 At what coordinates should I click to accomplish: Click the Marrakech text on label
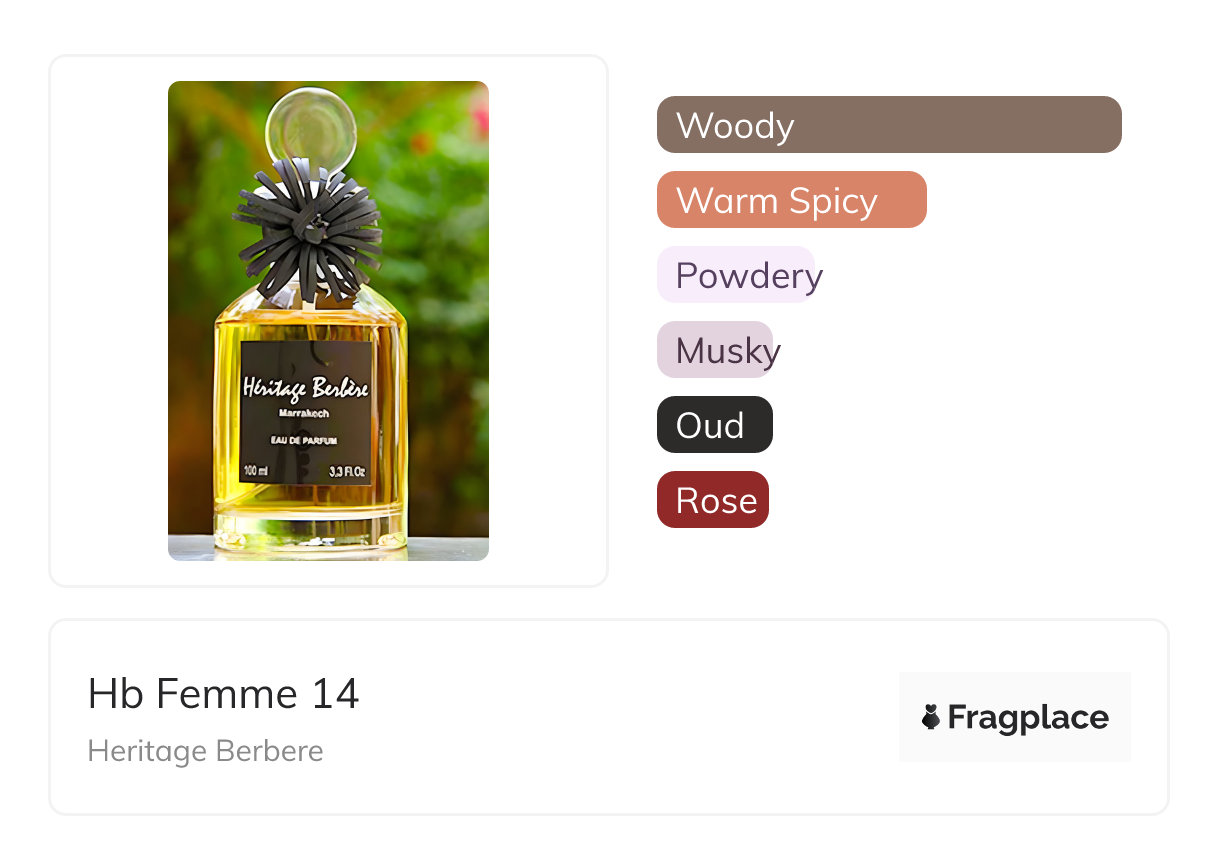point(304,414)
